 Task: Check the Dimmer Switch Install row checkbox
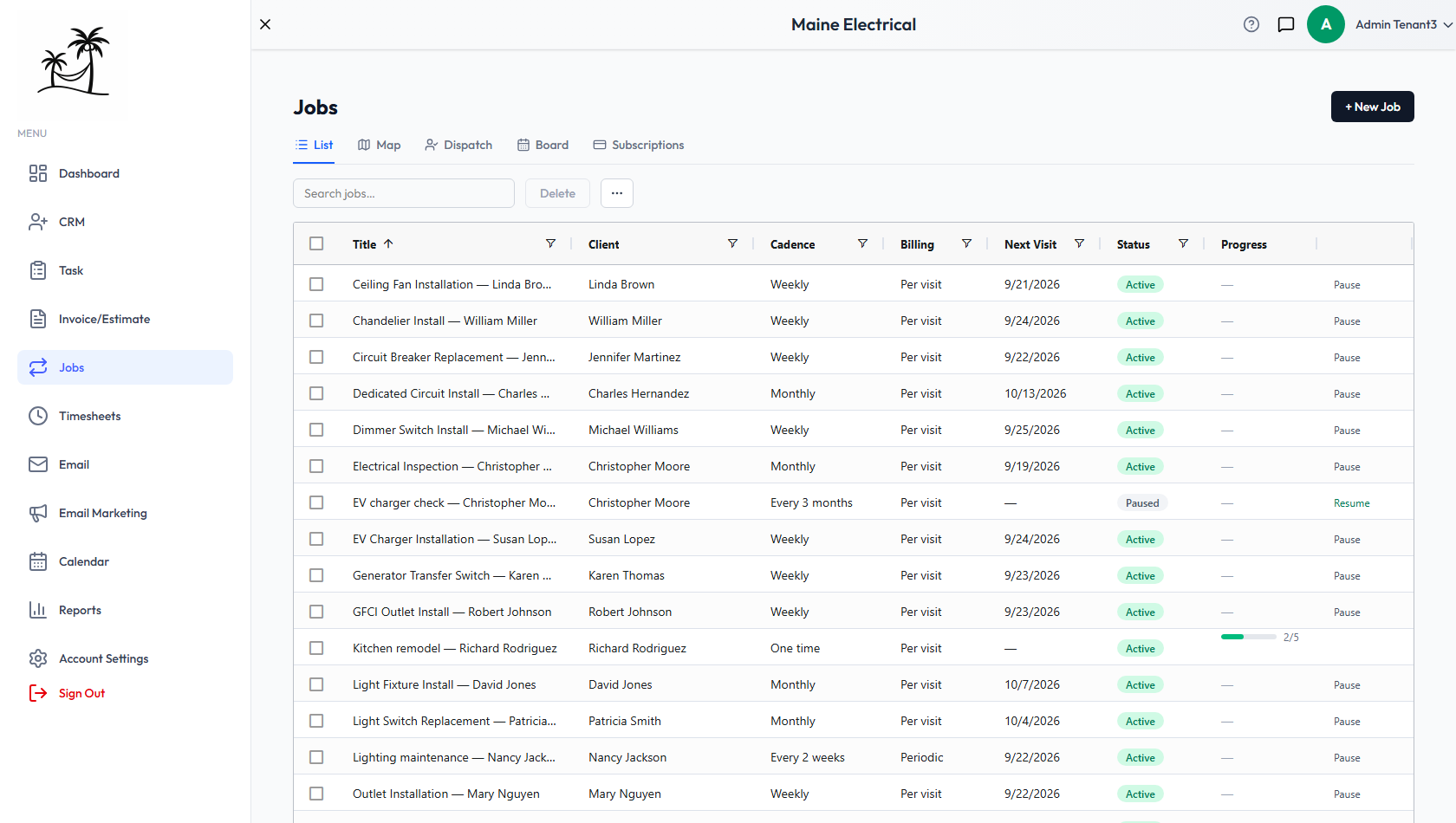click(x=316, y=430)
